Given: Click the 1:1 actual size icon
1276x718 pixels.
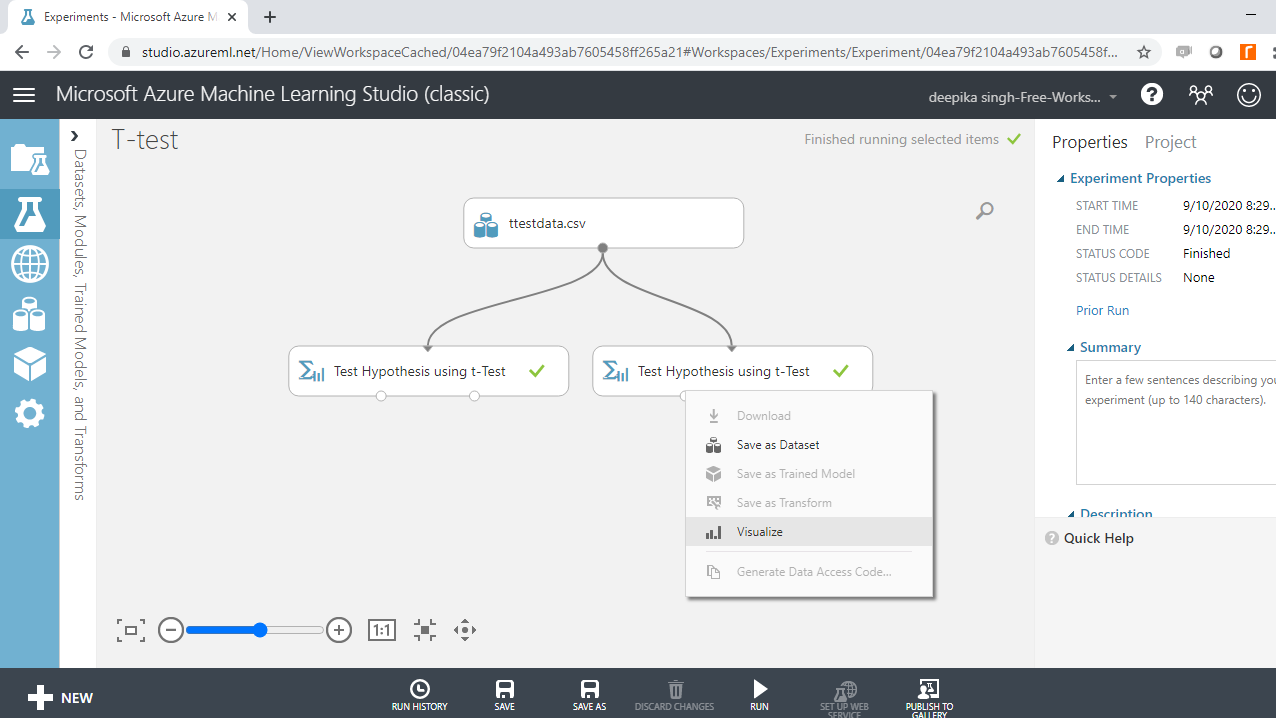Looking at the screenshot, I should tap(382, 630).
